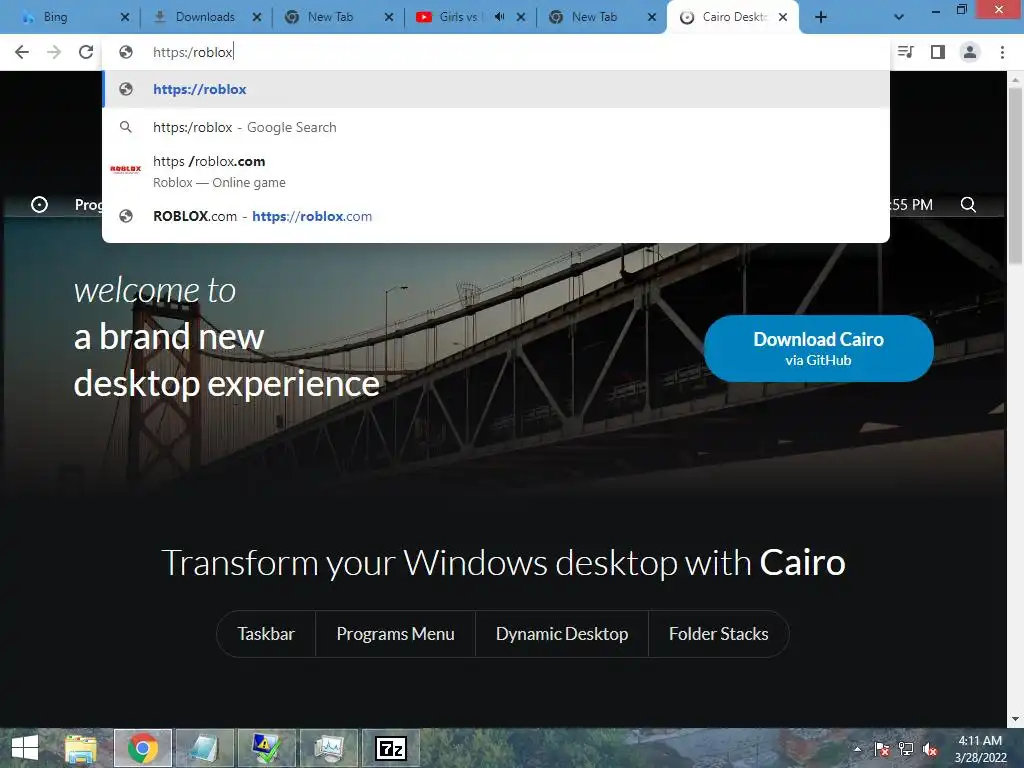1024x768 pixels.
Task: Toggle the side panel icon
Action: coord(938,52)
